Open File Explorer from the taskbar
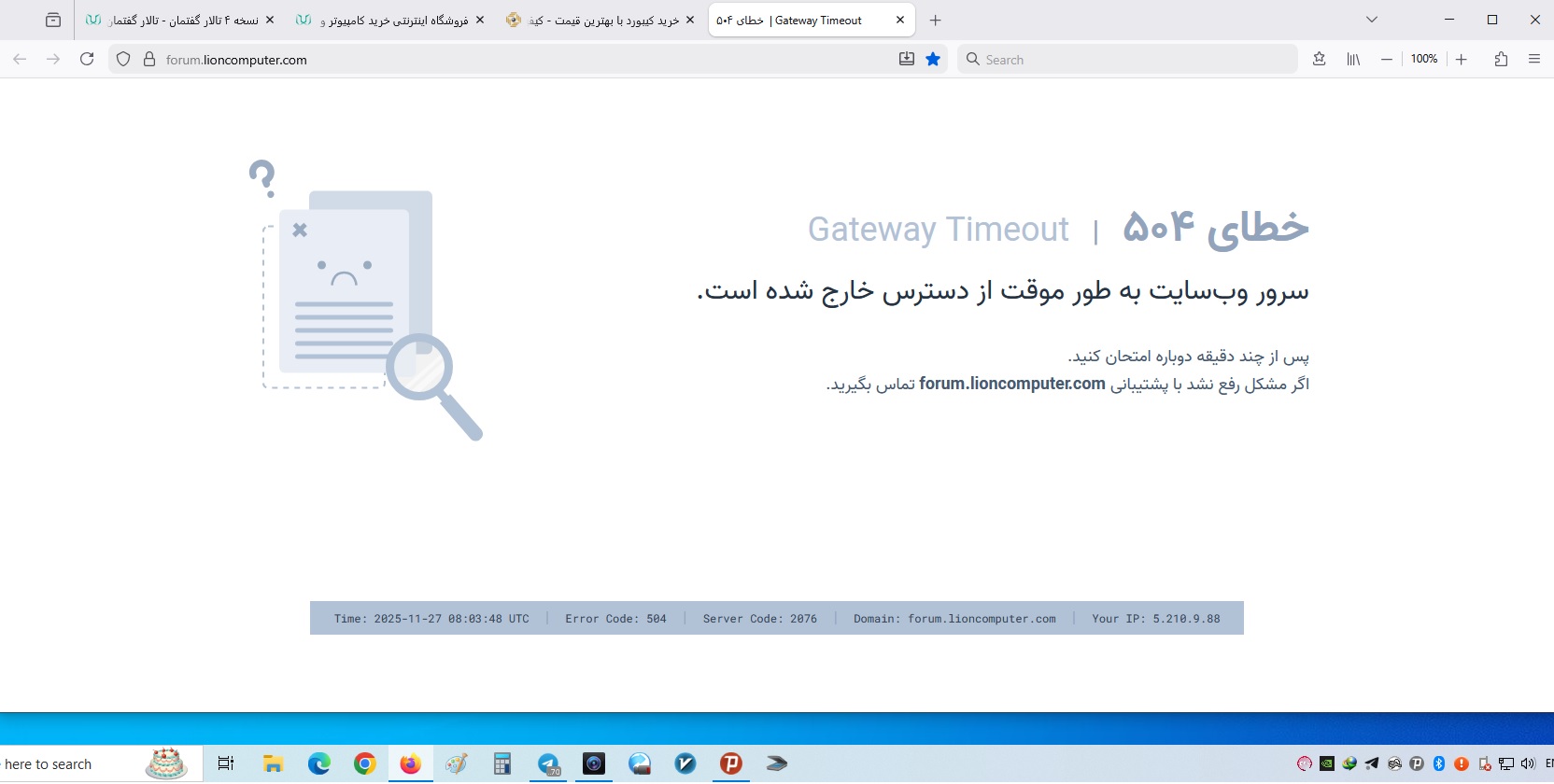This screenshot has width=1554, height=784. coord(273,763)
